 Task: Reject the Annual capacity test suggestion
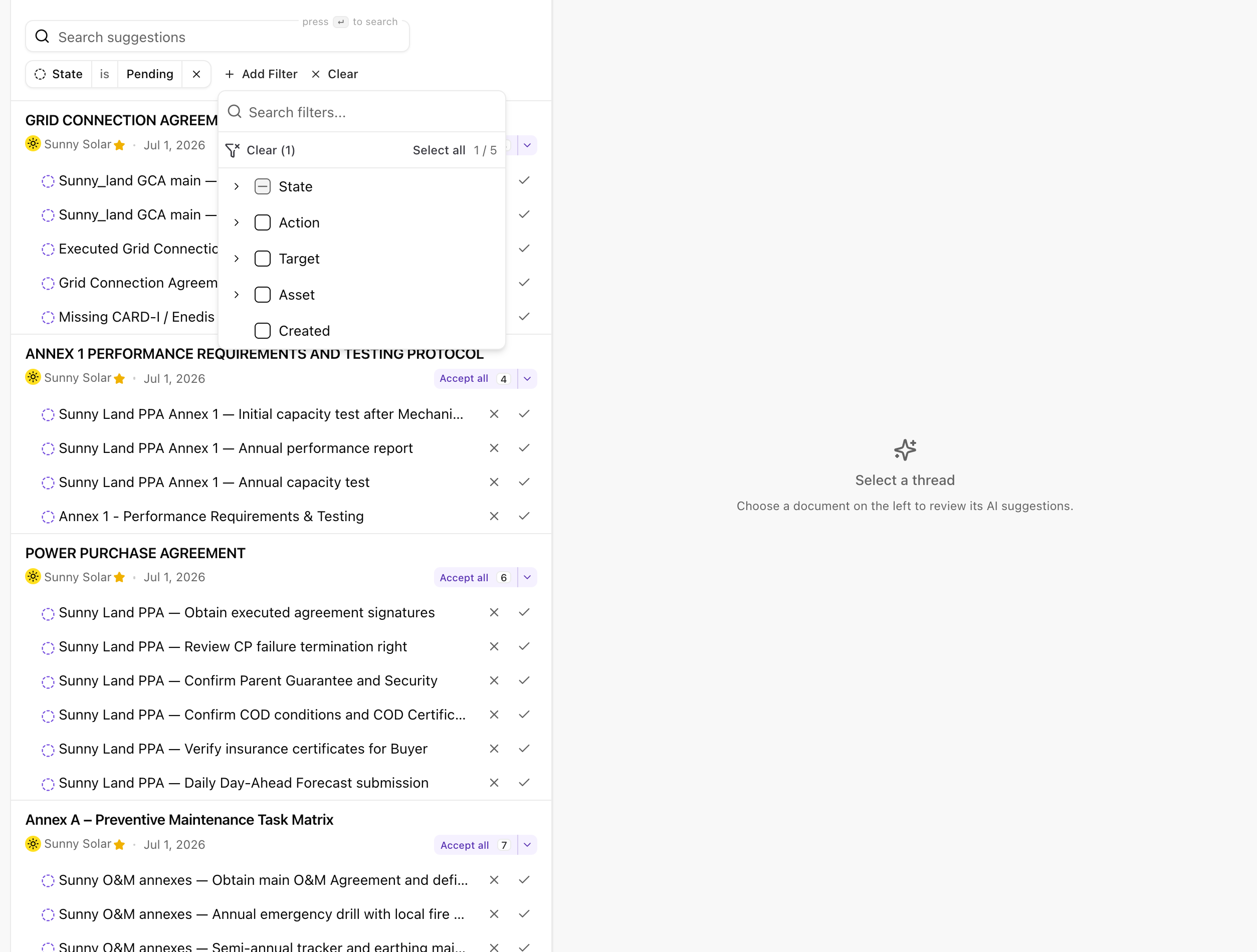point(494,482)
